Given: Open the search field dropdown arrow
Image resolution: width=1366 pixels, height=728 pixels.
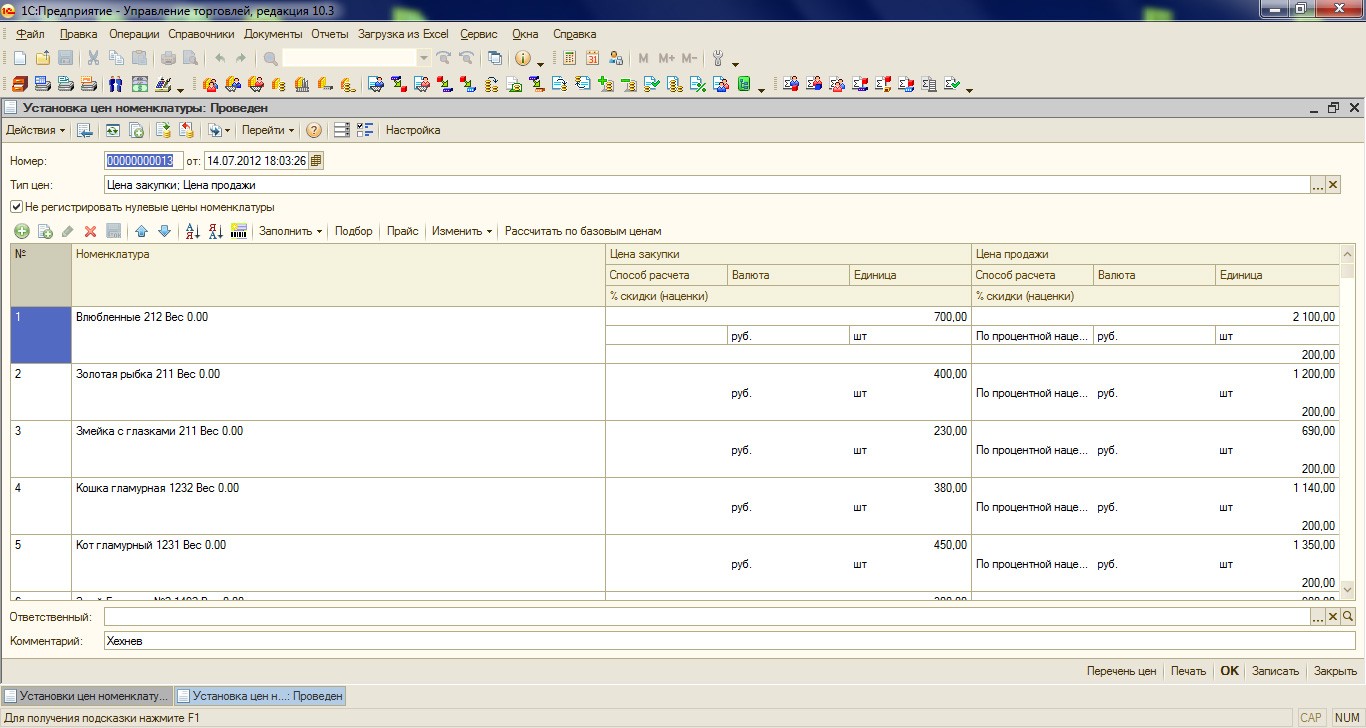Looking at the screenshot, I should point(423,59).
